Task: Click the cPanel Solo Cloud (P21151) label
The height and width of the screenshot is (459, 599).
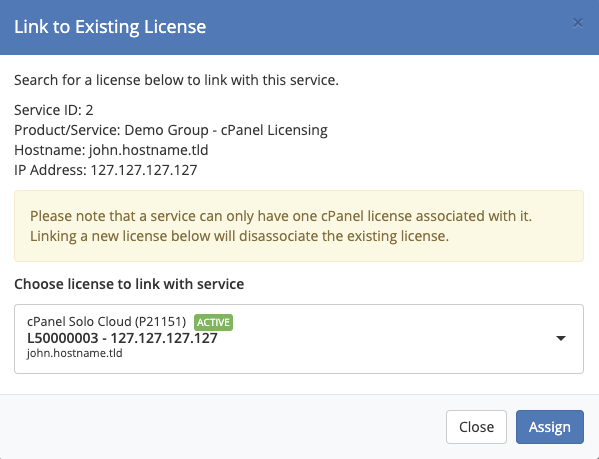Action: click(x=107, y=322)
